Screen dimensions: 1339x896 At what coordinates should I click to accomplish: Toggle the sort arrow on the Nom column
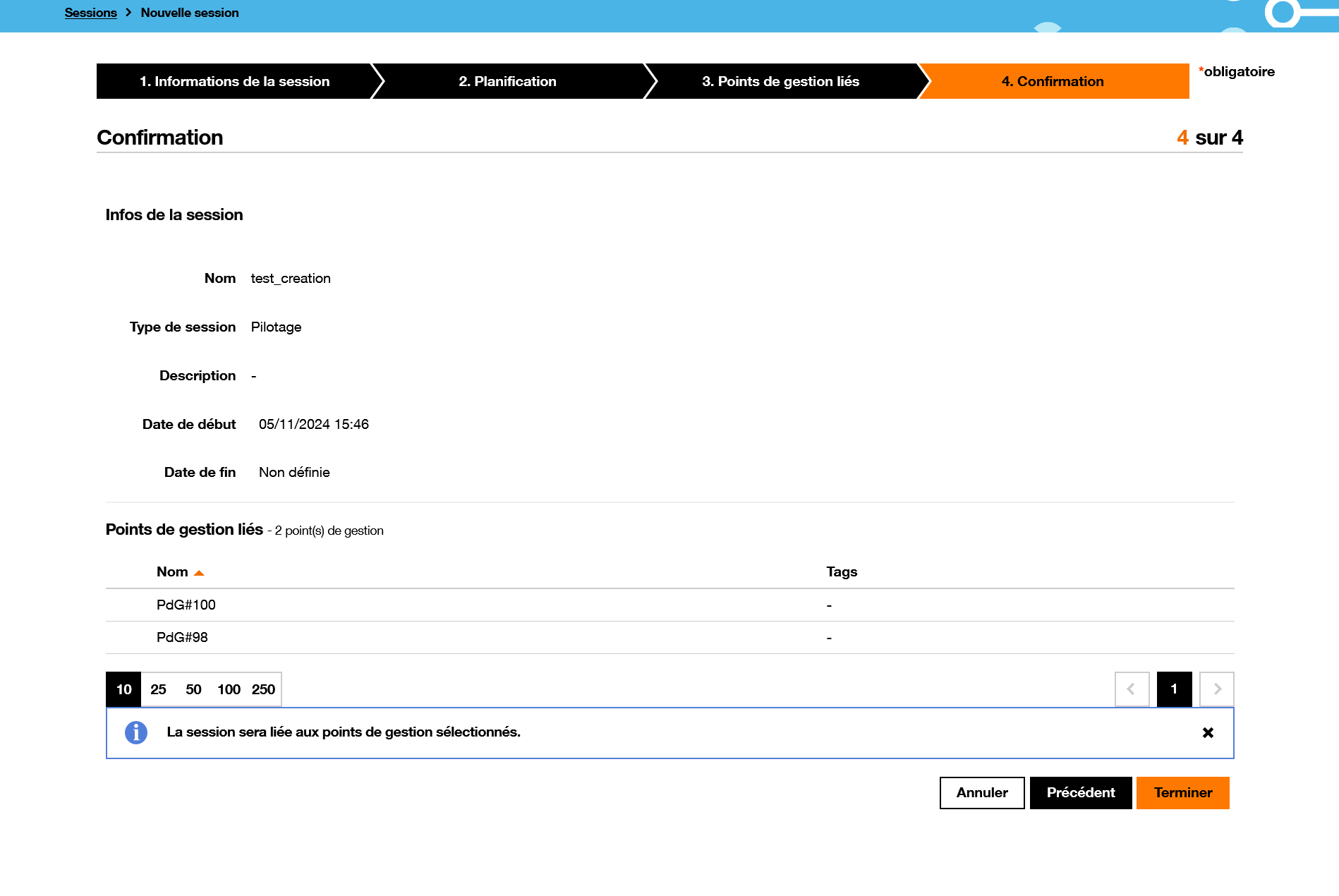click(x=200, y=571)
